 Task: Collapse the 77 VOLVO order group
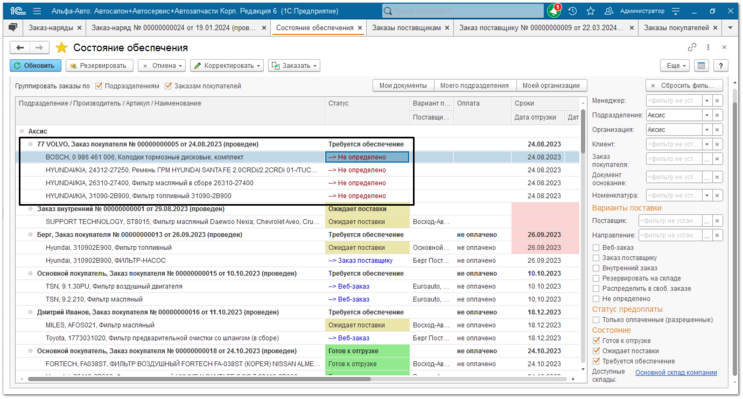coord(30,144)
